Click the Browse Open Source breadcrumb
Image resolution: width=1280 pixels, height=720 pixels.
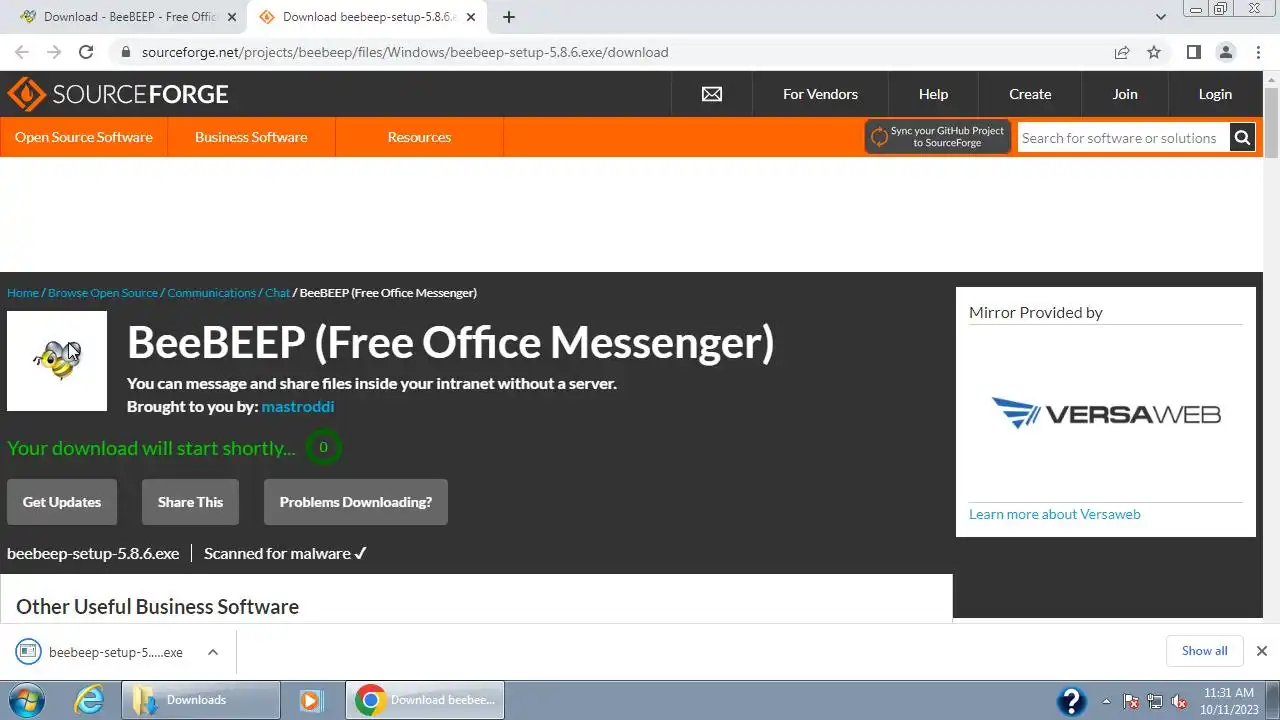click(103, 293)
